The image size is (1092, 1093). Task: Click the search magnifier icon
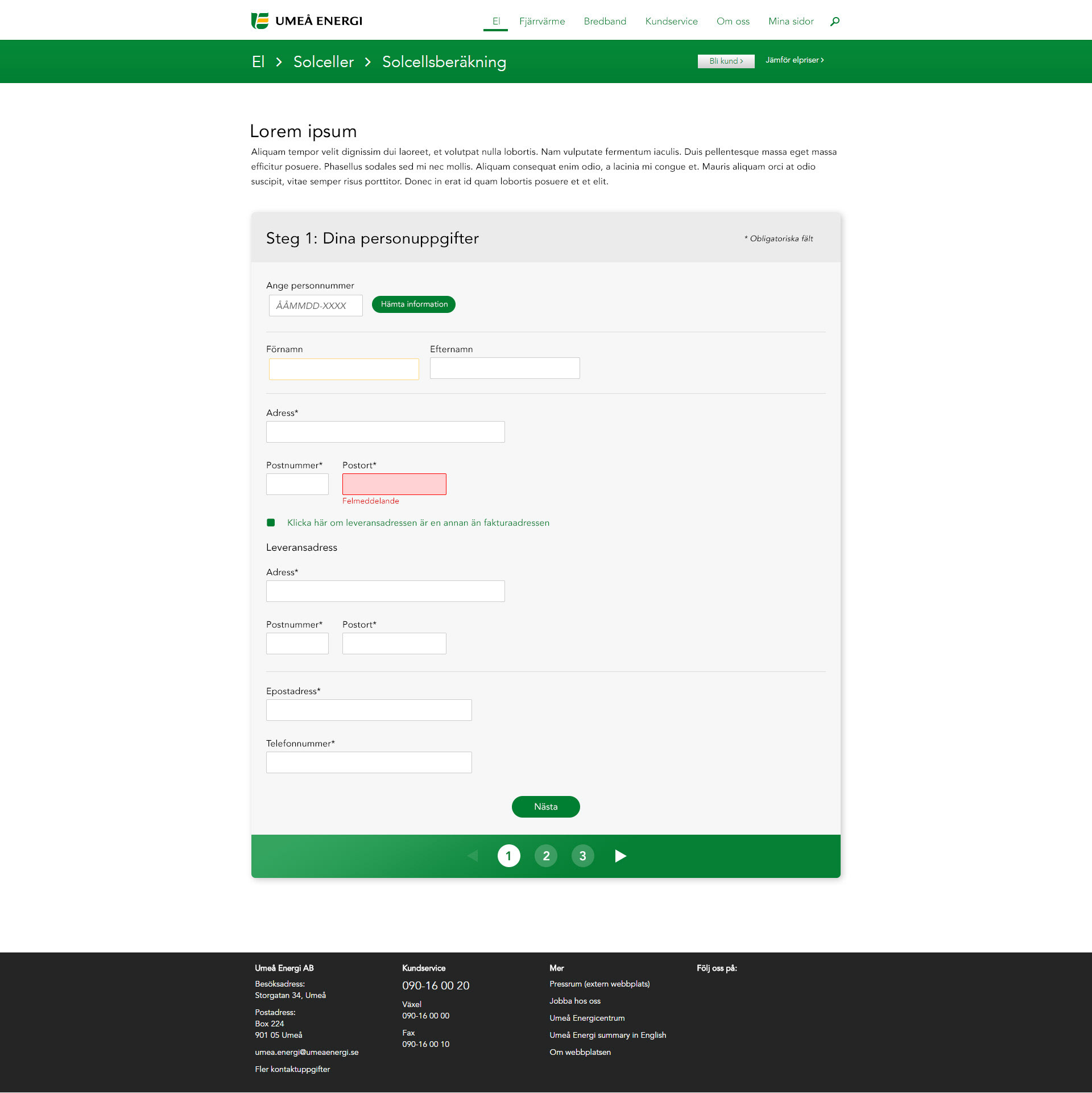(834, 22)
